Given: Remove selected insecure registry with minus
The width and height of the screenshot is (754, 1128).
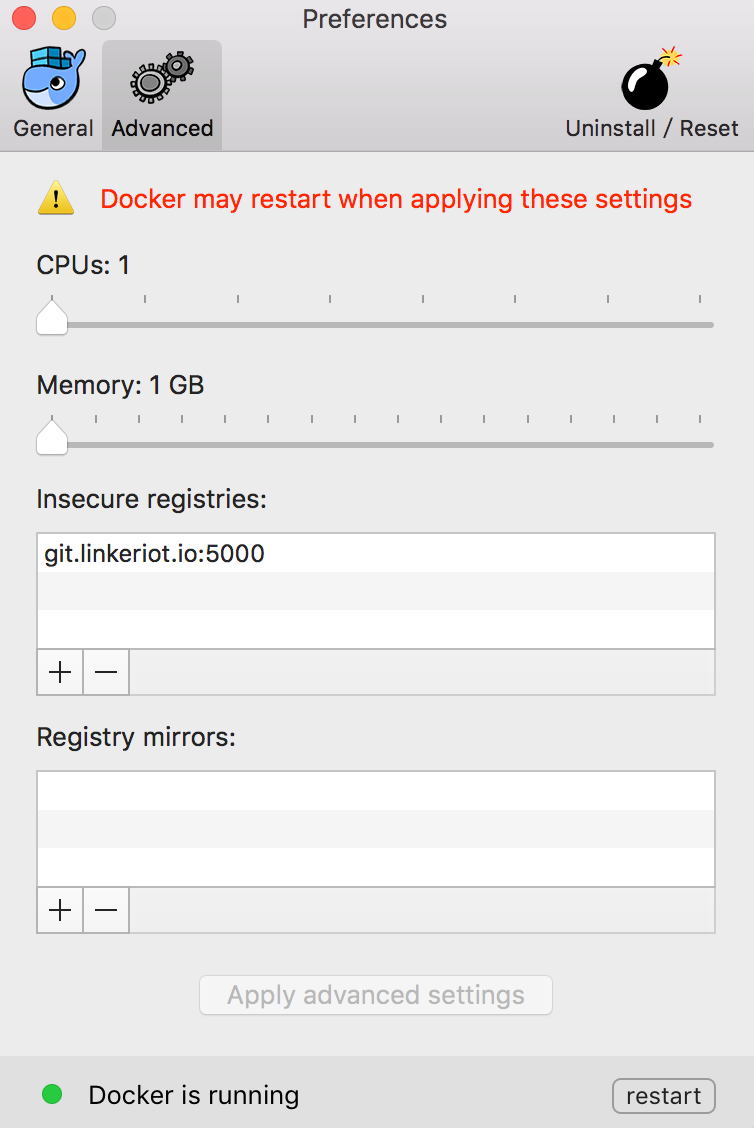Looking at the screenshot, I should coord(106,672).
